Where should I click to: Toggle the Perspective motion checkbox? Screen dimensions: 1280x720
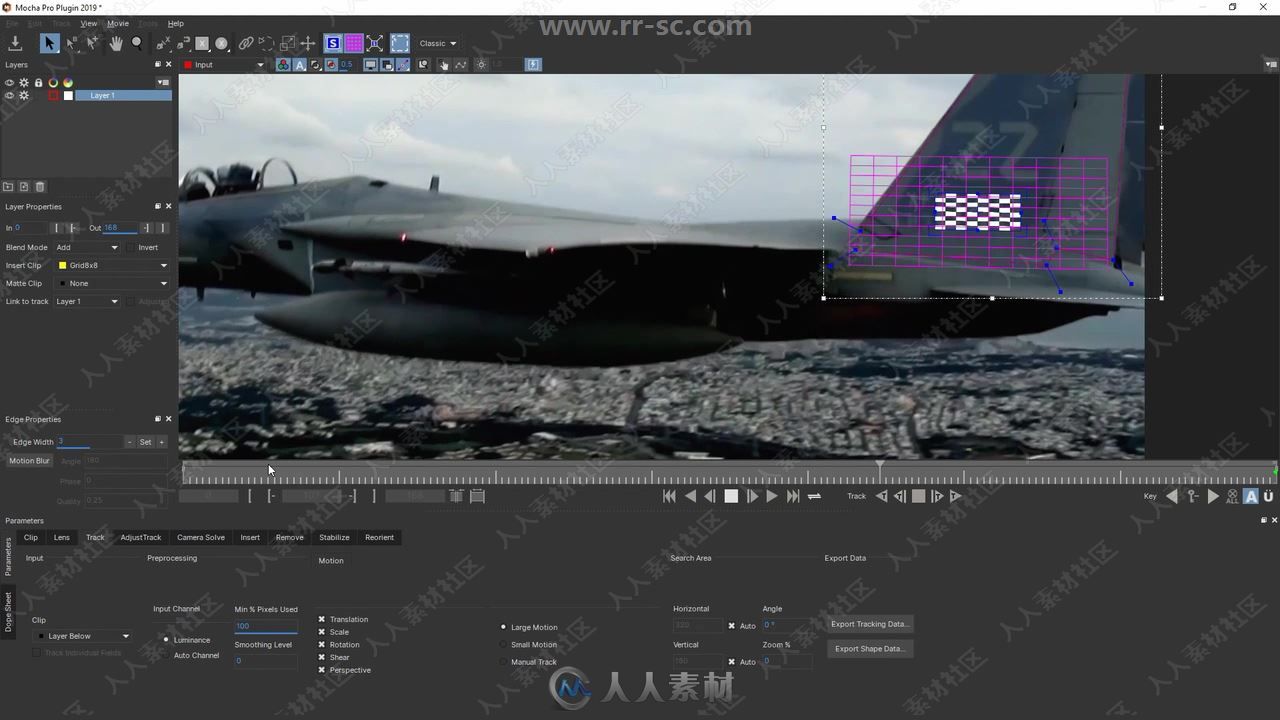pyautogui.click(x=322, y=670)
